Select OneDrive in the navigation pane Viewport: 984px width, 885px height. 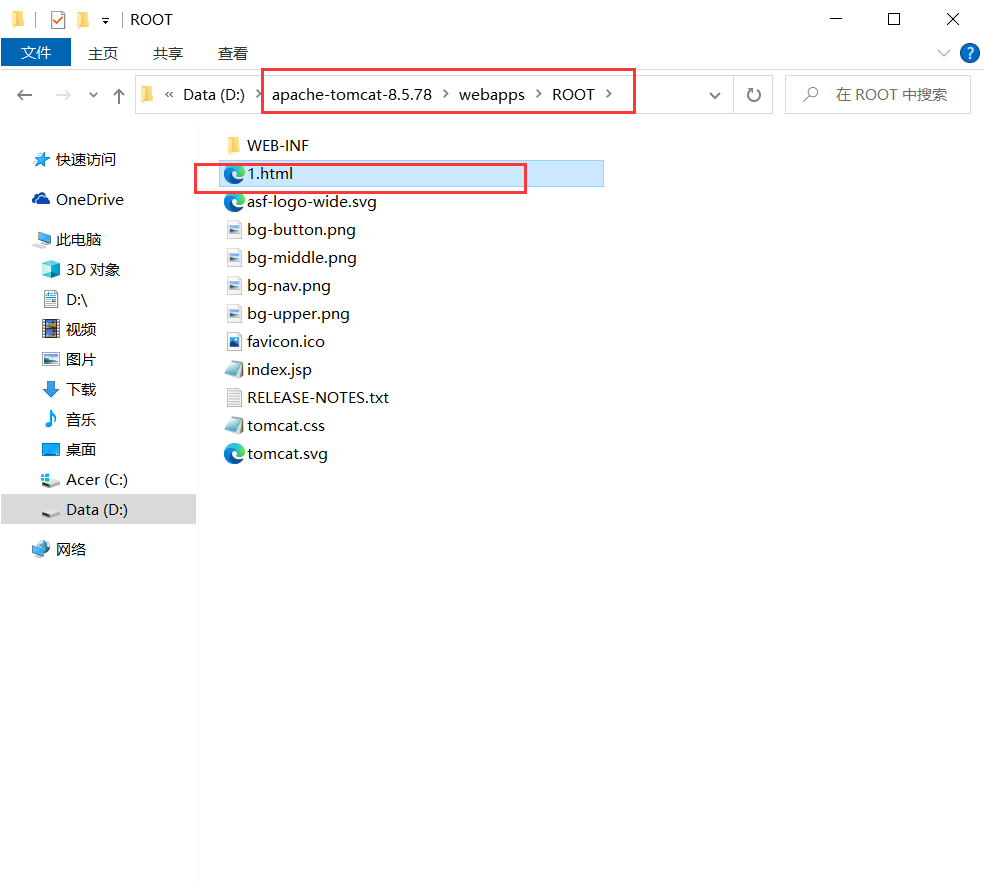(90, 200)
